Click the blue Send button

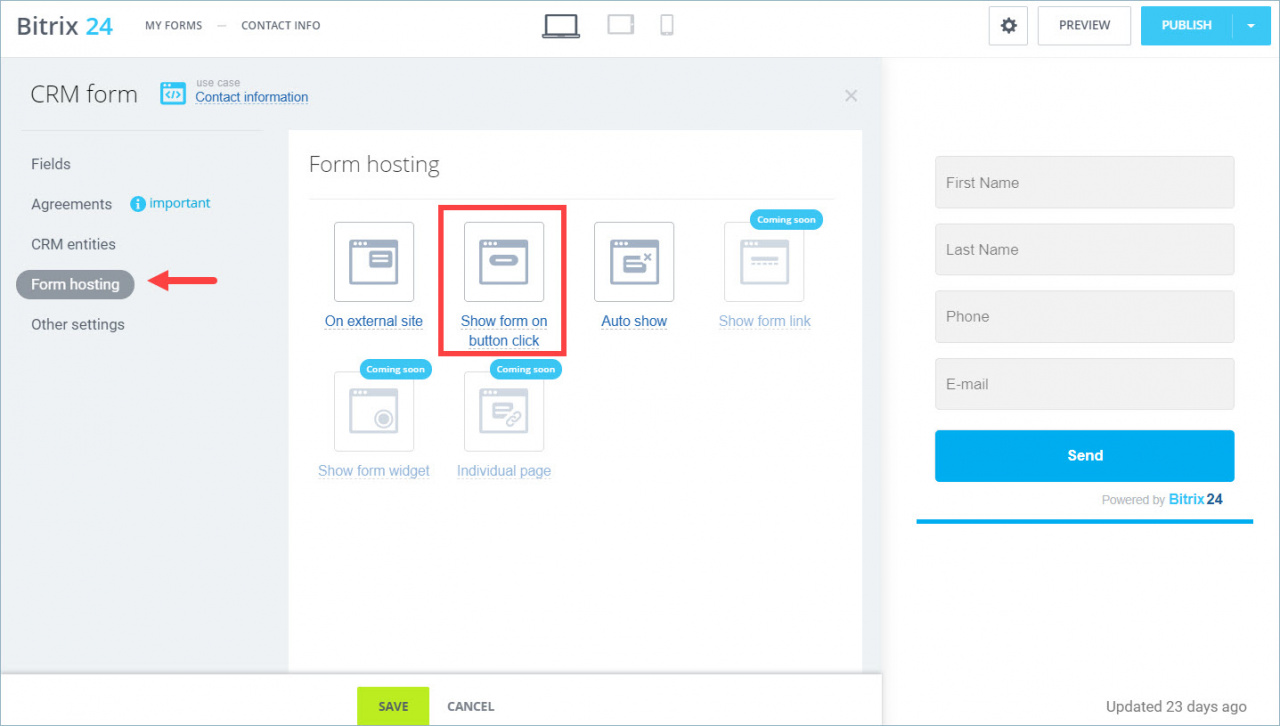tap(1085, 456)
